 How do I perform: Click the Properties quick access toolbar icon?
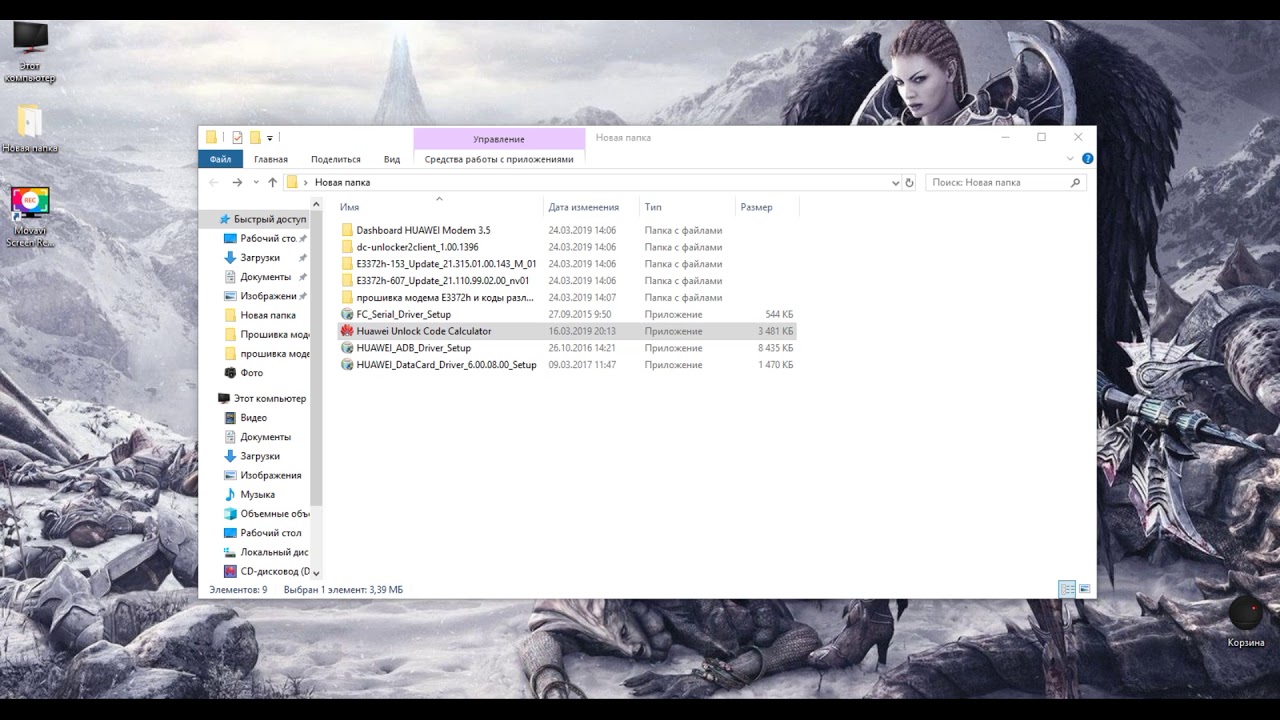(x=237, y=137)
